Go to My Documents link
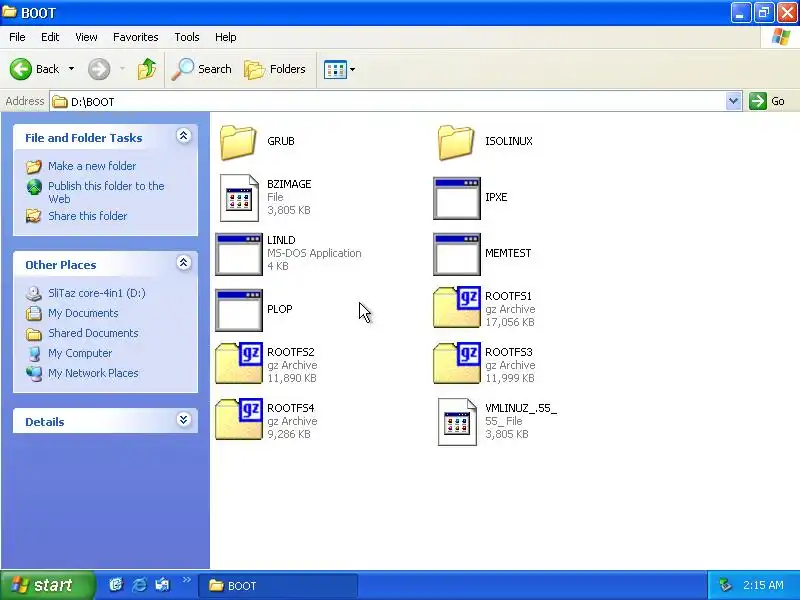The width and height of the screenshot is (800, 600). [83, 313]
